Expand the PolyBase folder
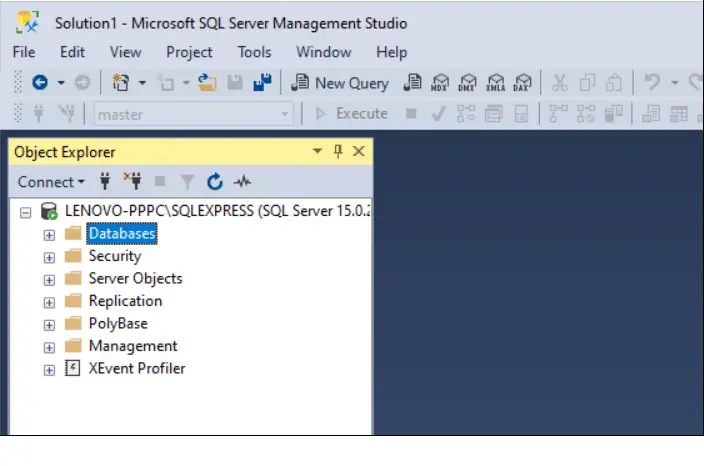Screen dimensions: 704x466 (49, 325)
